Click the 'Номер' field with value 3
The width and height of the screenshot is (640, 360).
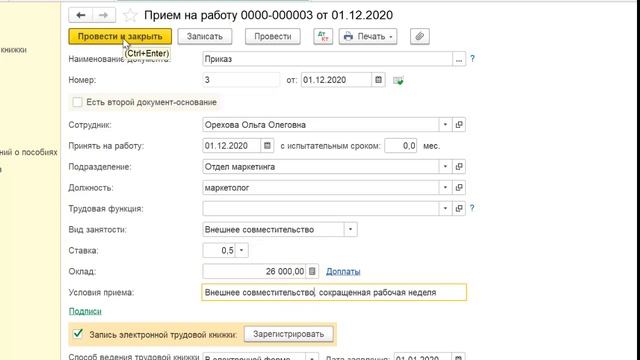(x=241, y=80)
